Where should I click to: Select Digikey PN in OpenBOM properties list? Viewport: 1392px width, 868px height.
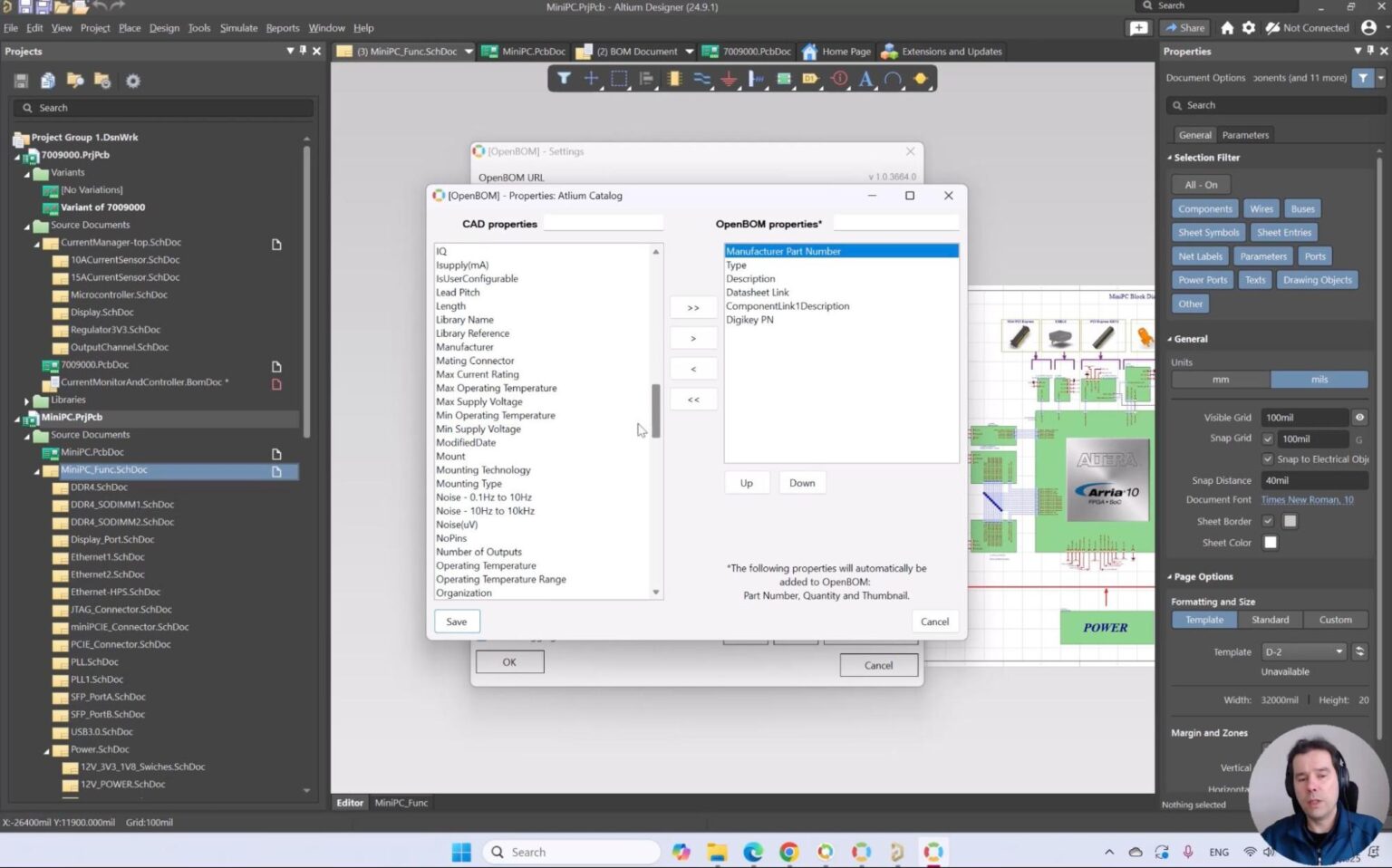(750, 319)
